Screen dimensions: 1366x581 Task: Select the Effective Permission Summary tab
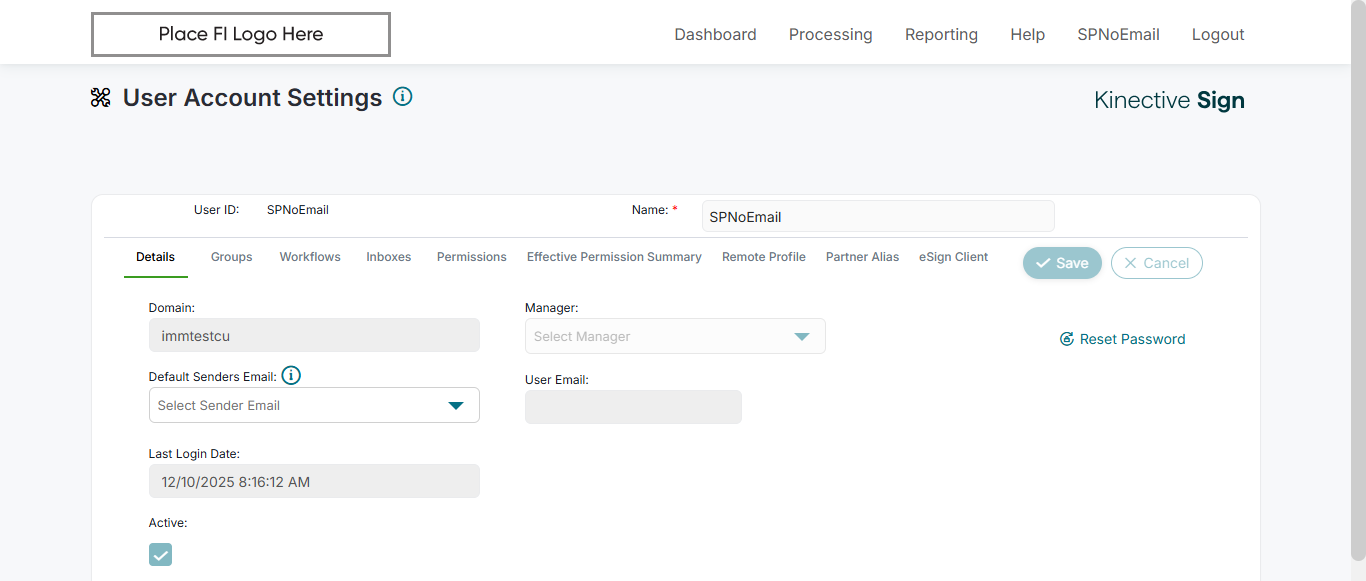(x=614, y=257)
